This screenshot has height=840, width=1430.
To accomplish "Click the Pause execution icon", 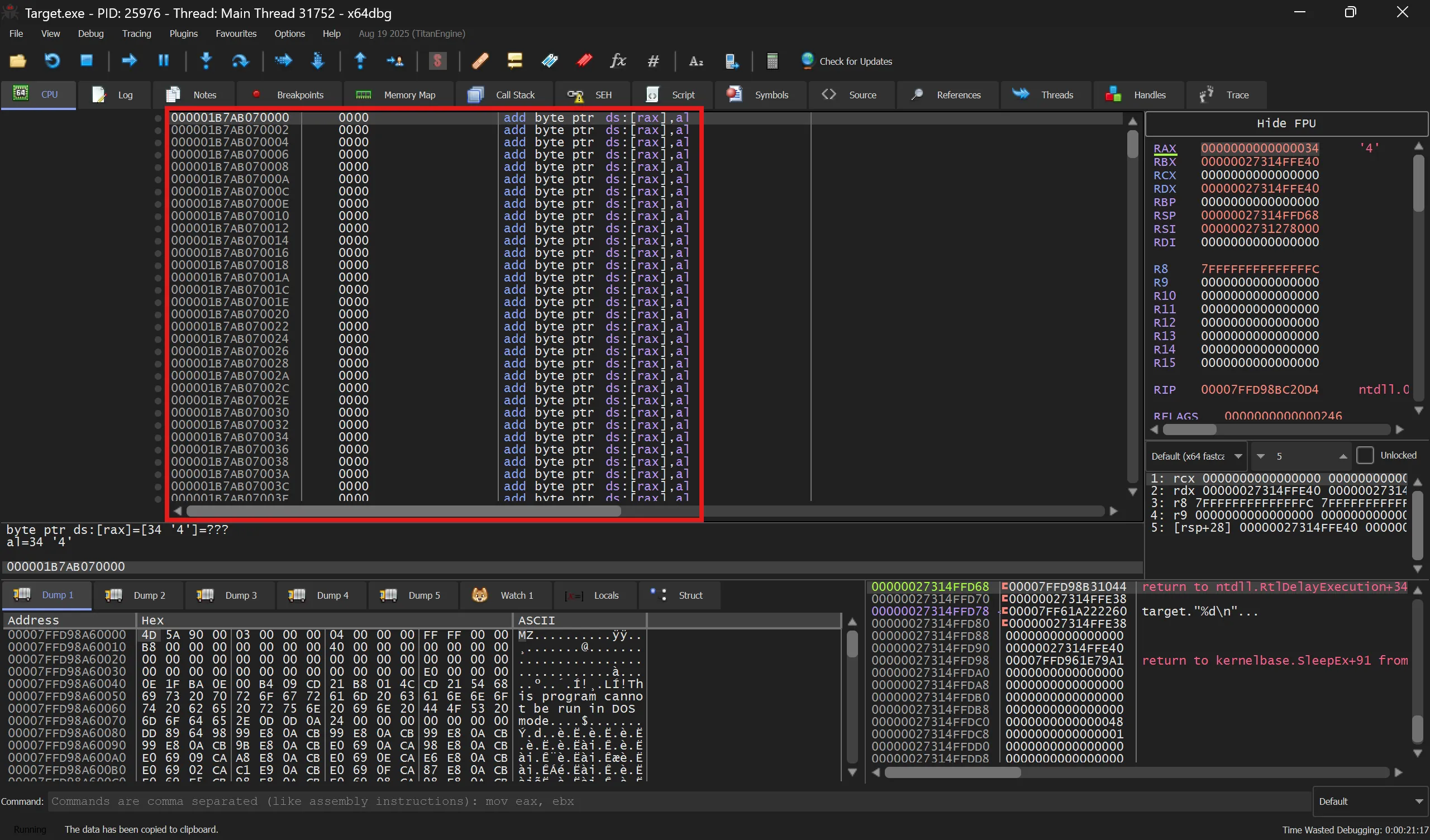I will tap(164, 61).
